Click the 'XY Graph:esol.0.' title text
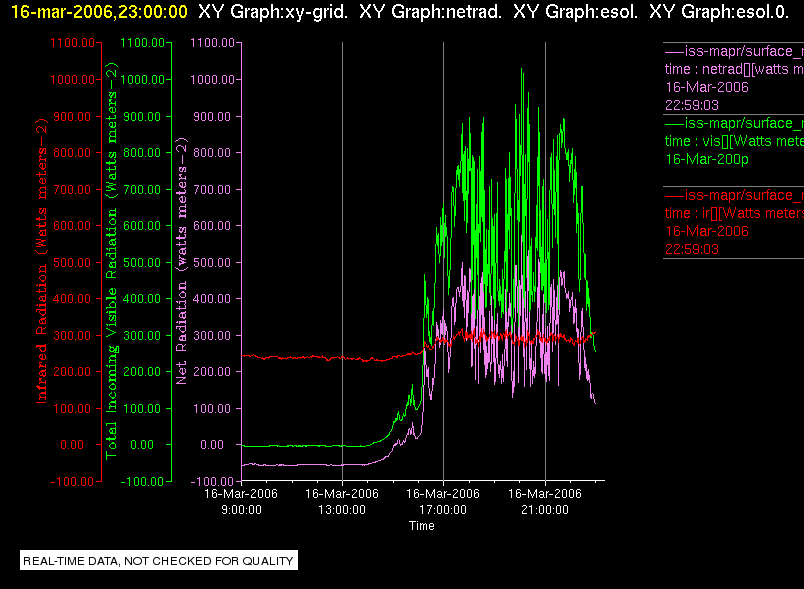 tap(719, 12)
